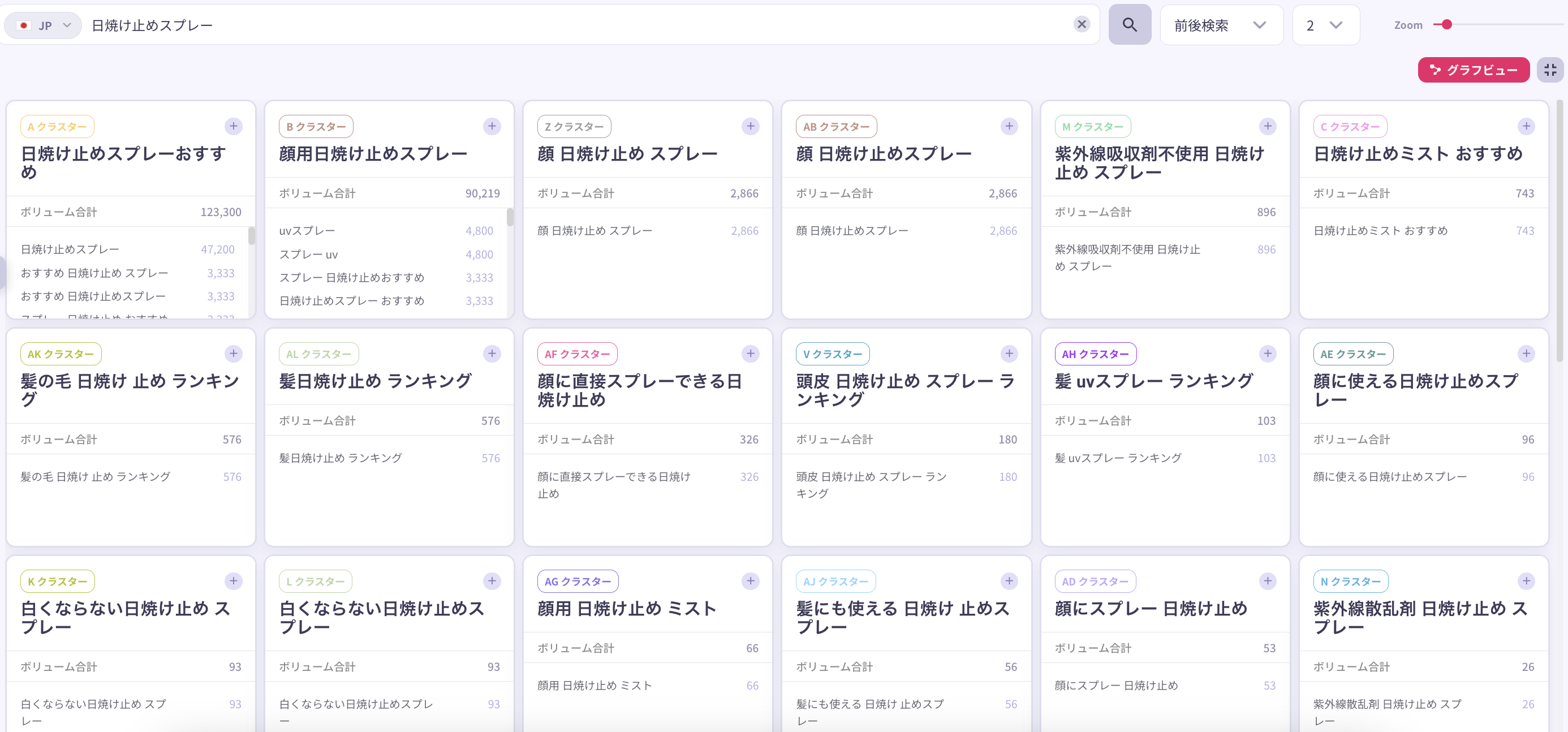Add AH クラスター via plus icon
1568x732 pixels.
pos(1267,354)
